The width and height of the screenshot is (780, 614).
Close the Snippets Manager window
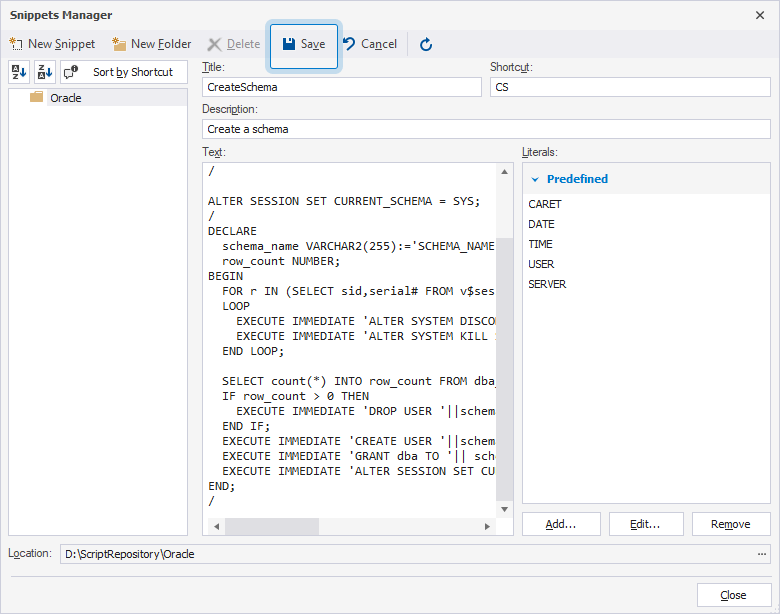coord(760,15)
